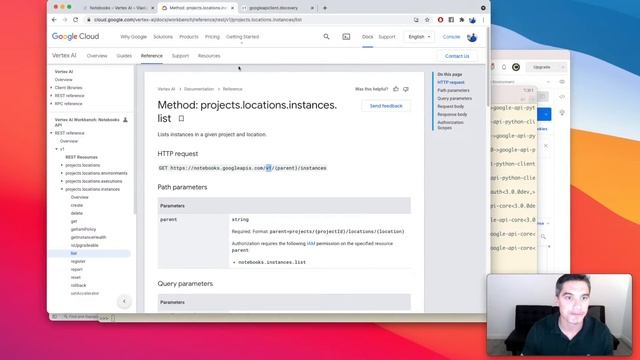Select the create method in sidebar
The width and height of the screenshot is (640, 360).
click(77, 205)
